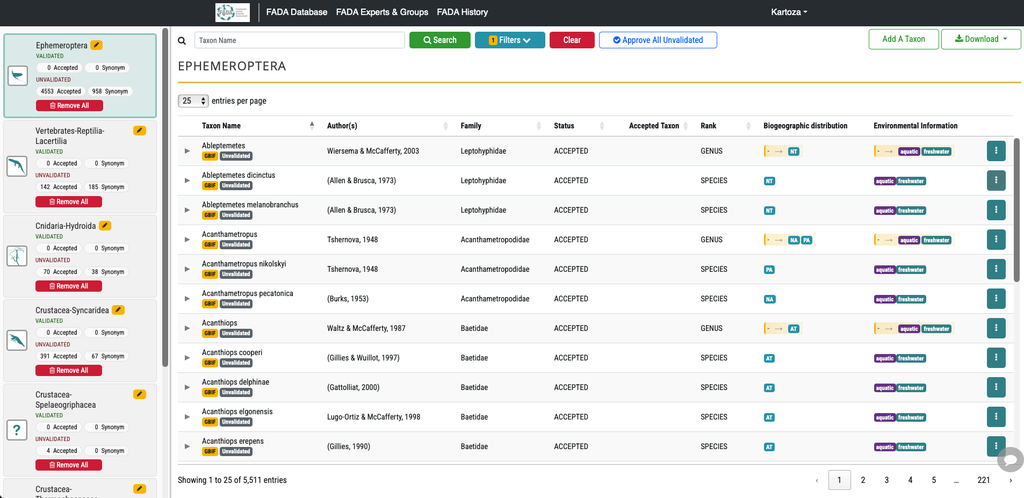This screenshot has width=1024, height=498.
Task: Click the FADA logo in header
Action: point(232,12)
